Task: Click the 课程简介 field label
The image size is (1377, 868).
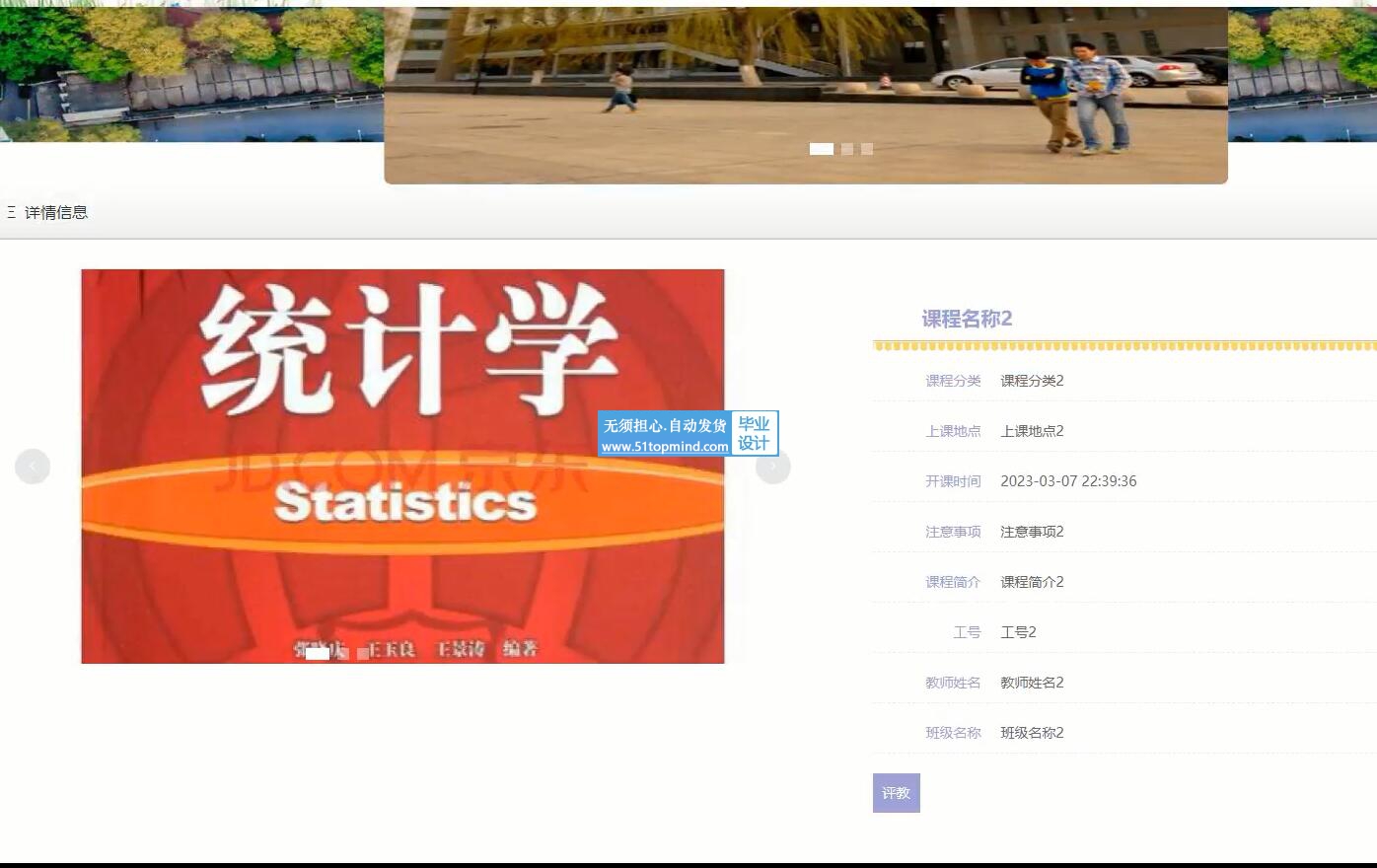Action: [x=953, y=582]
